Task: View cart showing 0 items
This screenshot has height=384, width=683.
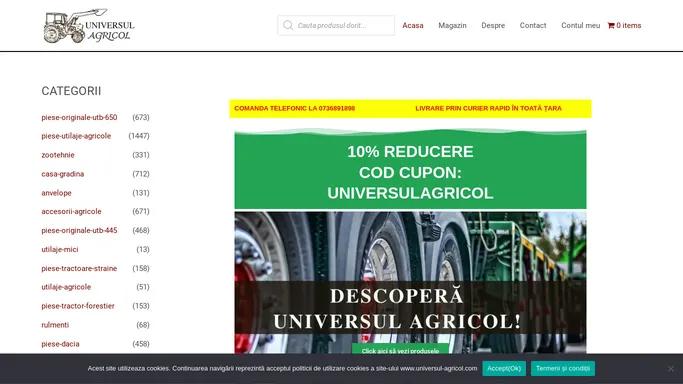Action: click(x=624, y=26)
